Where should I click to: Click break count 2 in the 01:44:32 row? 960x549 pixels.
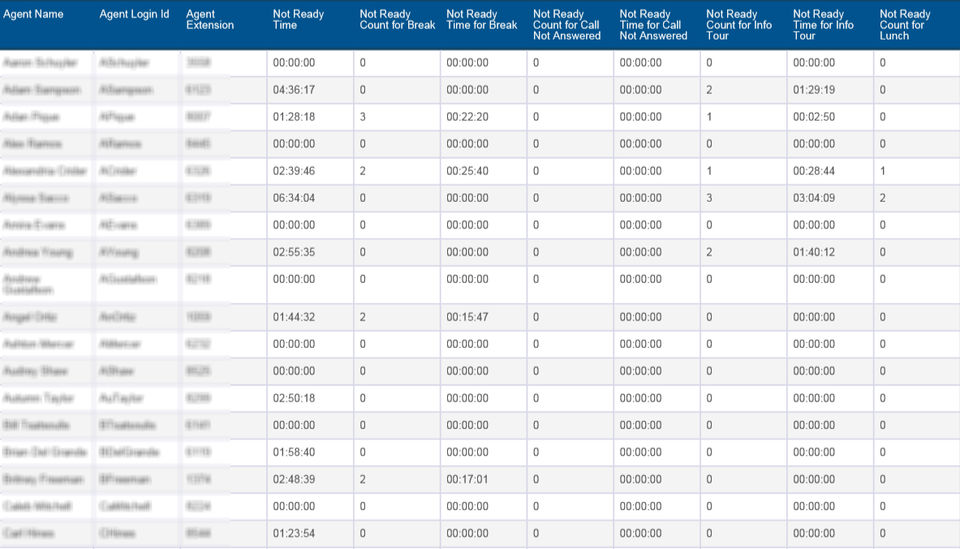(362, 317)
